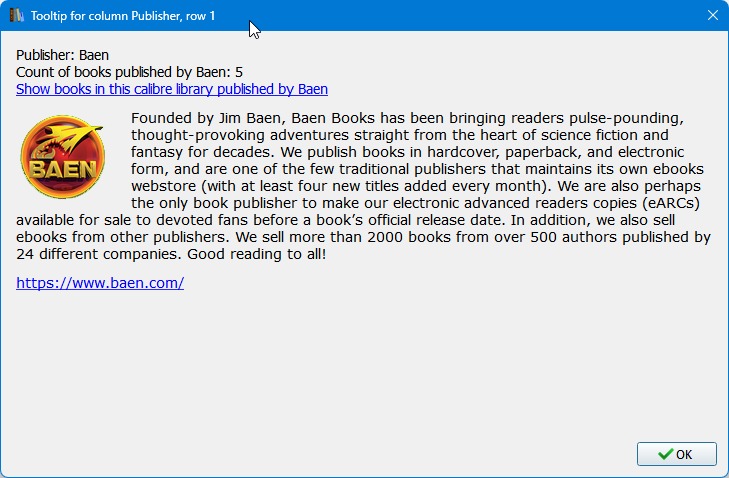Click the calibre books icon in title bar
The height and width of the screenshot is (478, 729).
click(x=16, y=15)
